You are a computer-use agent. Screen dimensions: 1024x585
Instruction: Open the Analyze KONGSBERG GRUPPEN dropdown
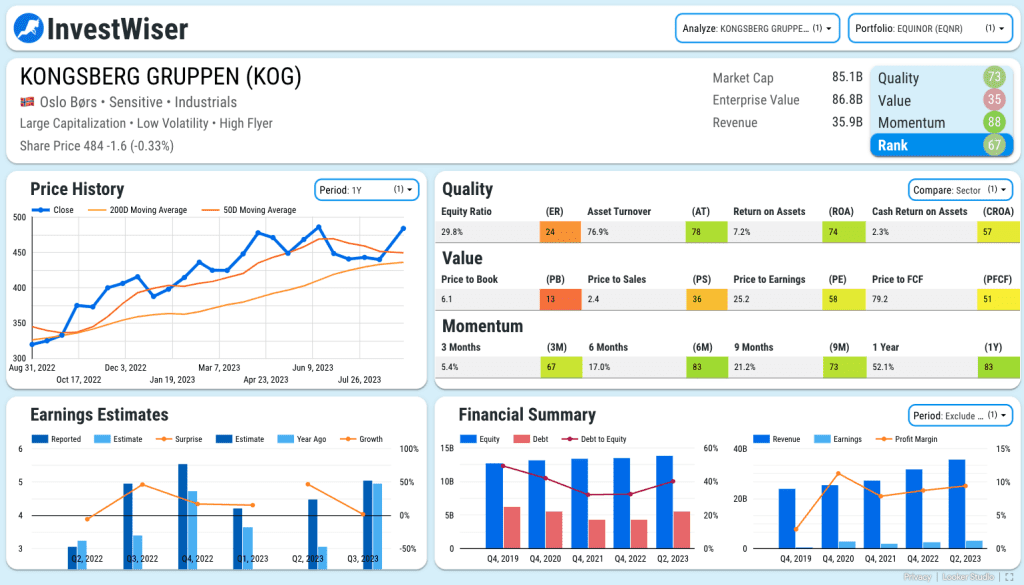(x=757, y=29)
